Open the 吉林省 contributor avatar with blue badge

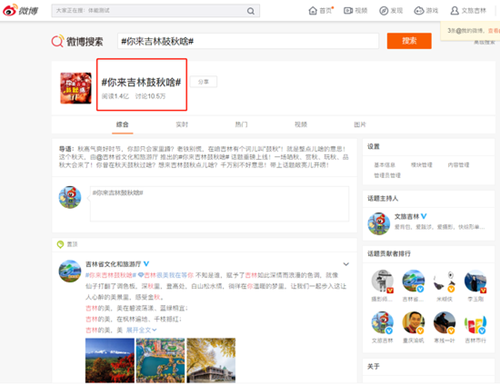[413, 281]
